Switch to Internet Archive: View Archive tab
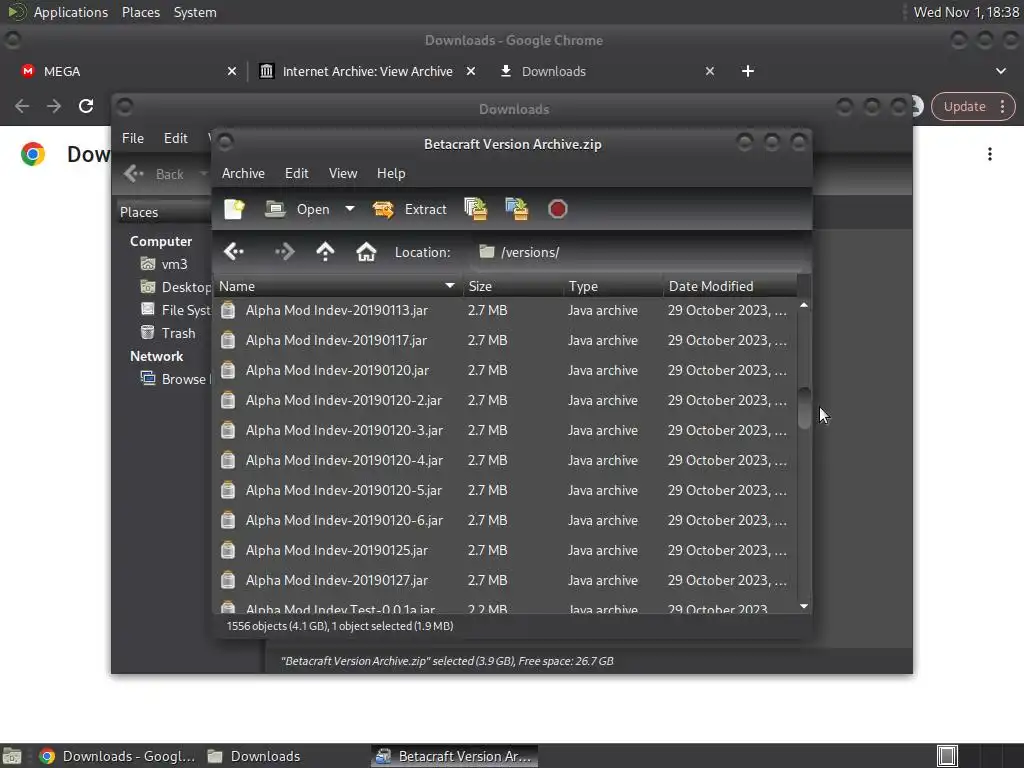The width and height of the screenshot is (1024, 768). pos(357,71)
